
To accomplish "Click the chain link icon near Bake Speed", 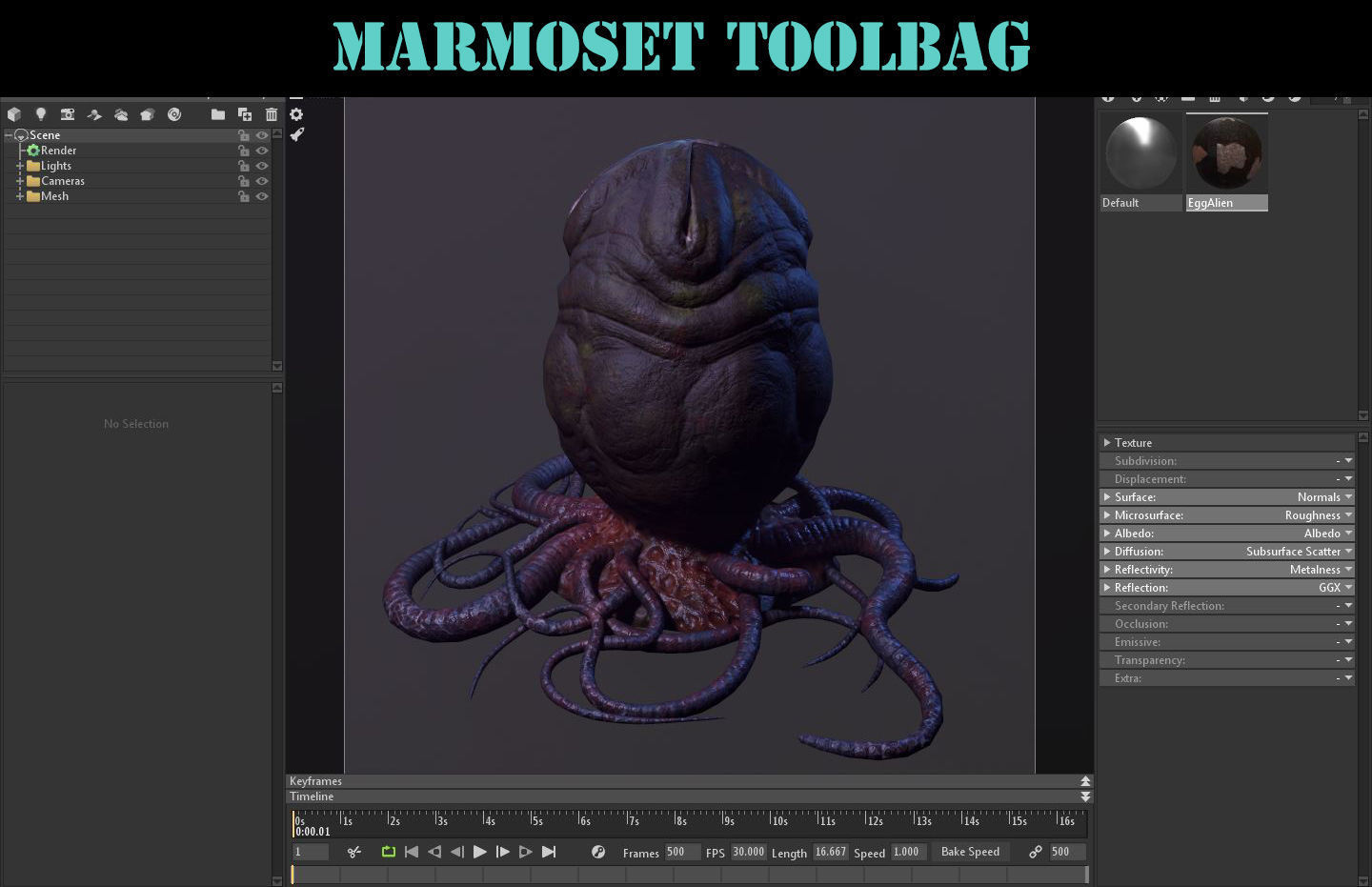I will point(1036,852).
